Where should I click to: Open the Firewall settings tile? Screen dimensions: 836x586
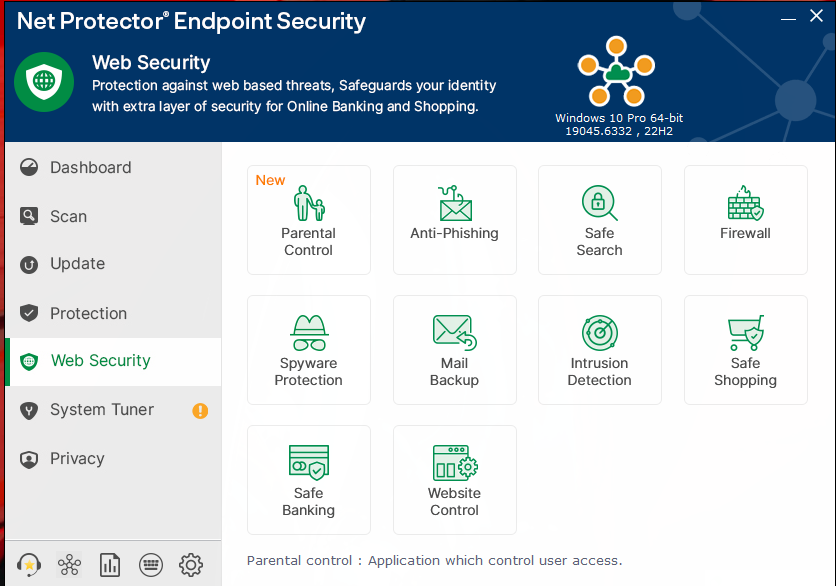click(x=745, y=220)
